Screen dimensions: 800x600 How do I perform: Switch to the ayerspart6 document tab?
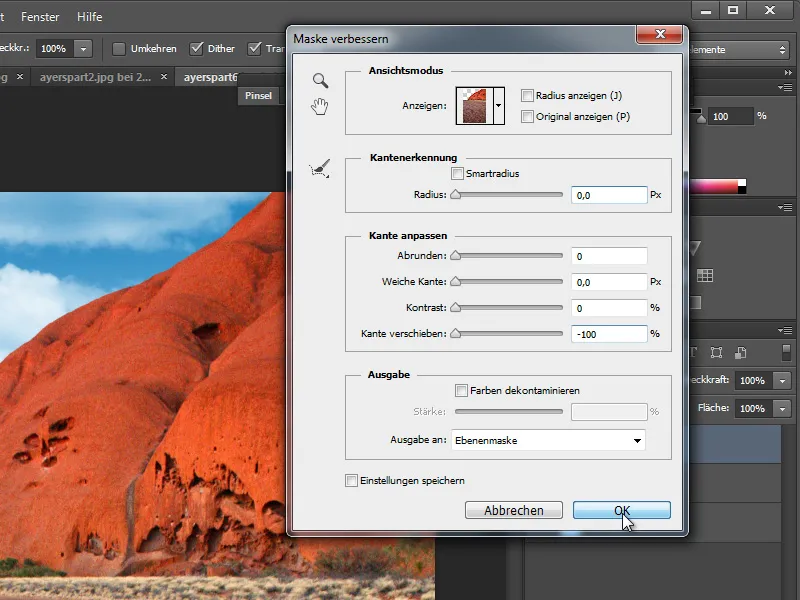tap(210, 77)
